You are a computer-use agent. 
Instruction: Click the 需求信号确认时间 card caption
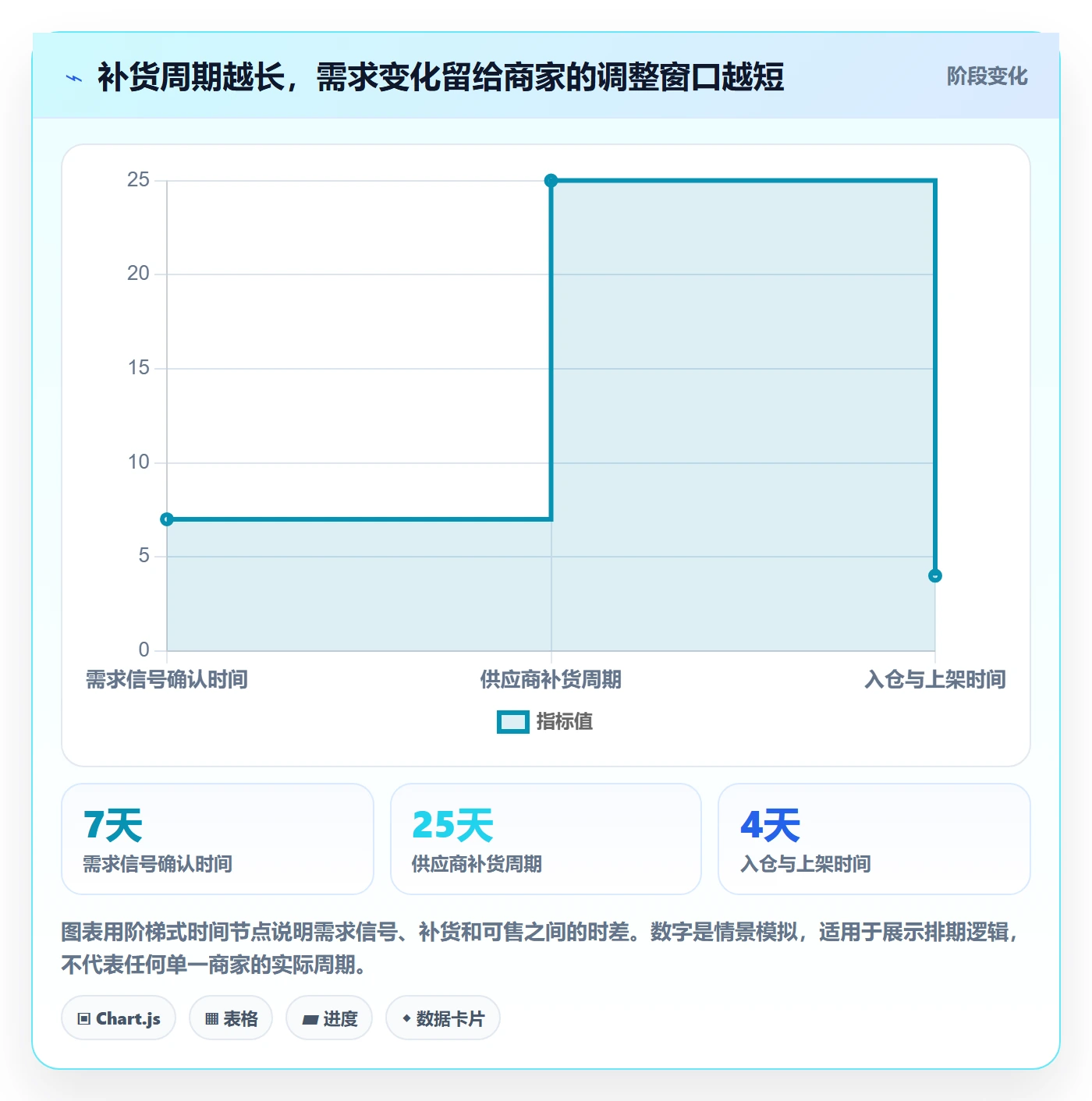158,864
